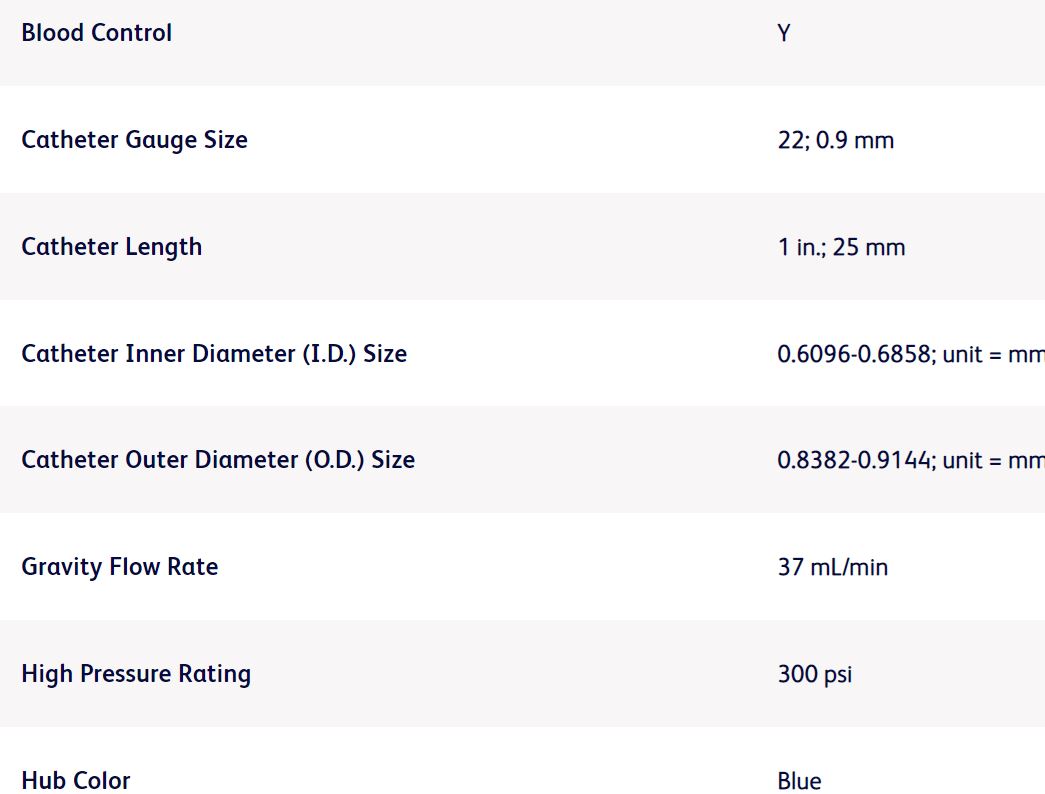
Task: Select the Blood Control value Y
Action: pyautogui.click(x=784, y=34)
